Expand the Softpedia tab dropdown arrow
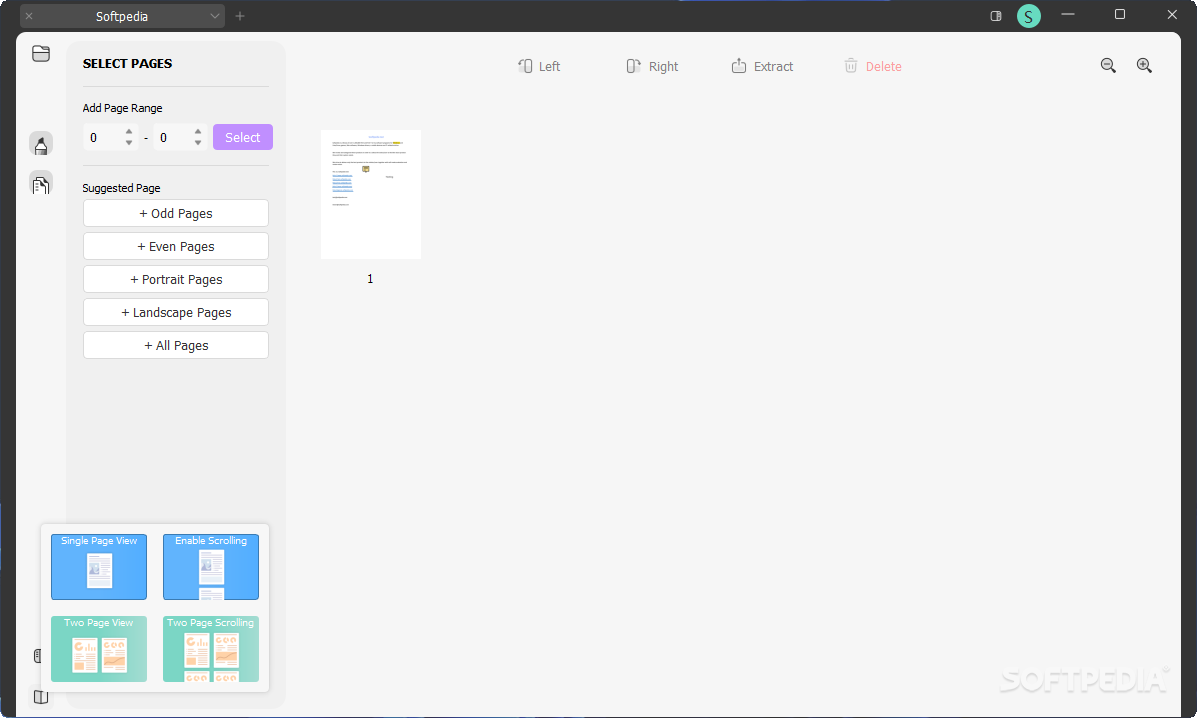This screenshot has height=718, width=1197. point(215,16)
